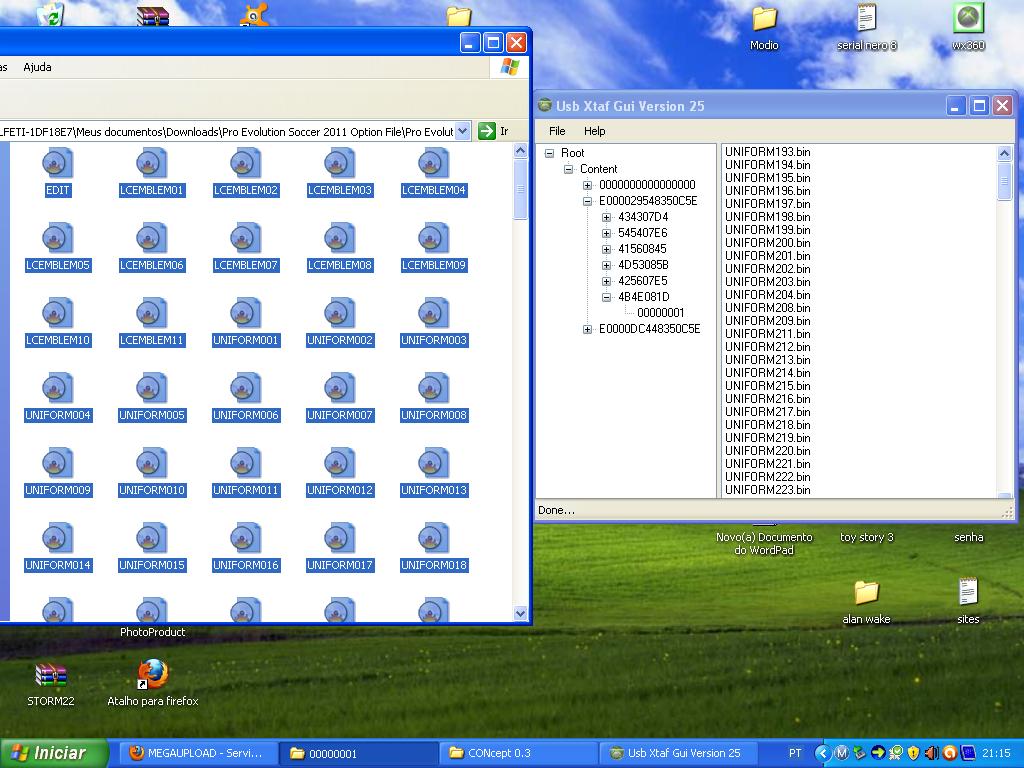Expand the E0000DC448350C5E tree node
Screen dimensions: 1024x768
point(587,328)
